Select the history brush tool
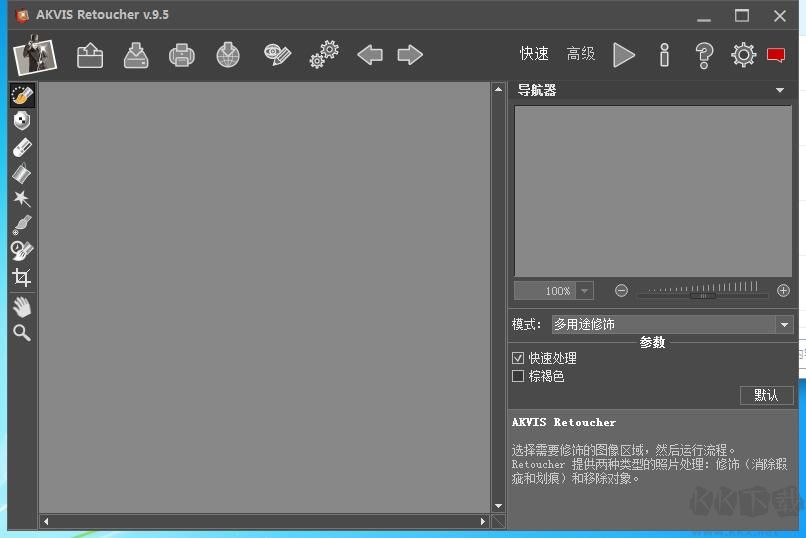This screenshot has width=806, height=538. (22, 251)
